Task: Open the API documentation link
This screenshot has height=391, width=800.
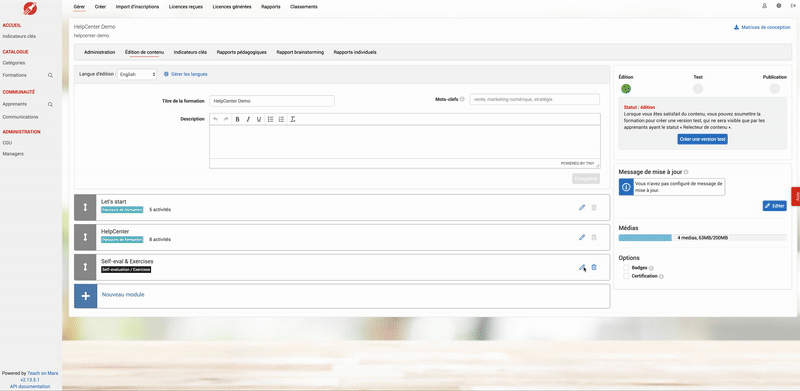Action: (x=30, y=386)
